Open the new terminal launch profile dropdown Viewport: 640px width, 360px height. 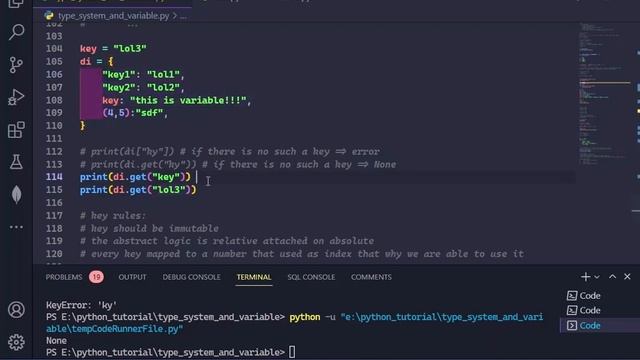[x=597, y=277]
